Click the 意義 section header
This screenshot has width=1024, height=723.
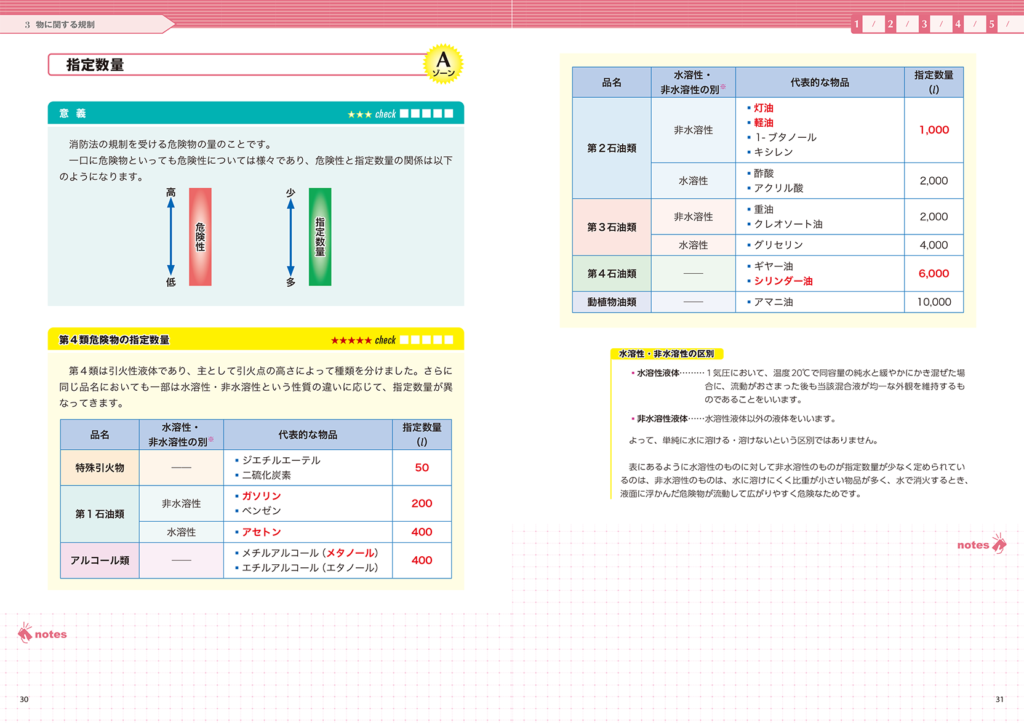pyautogui.click(x=256, y=113)
